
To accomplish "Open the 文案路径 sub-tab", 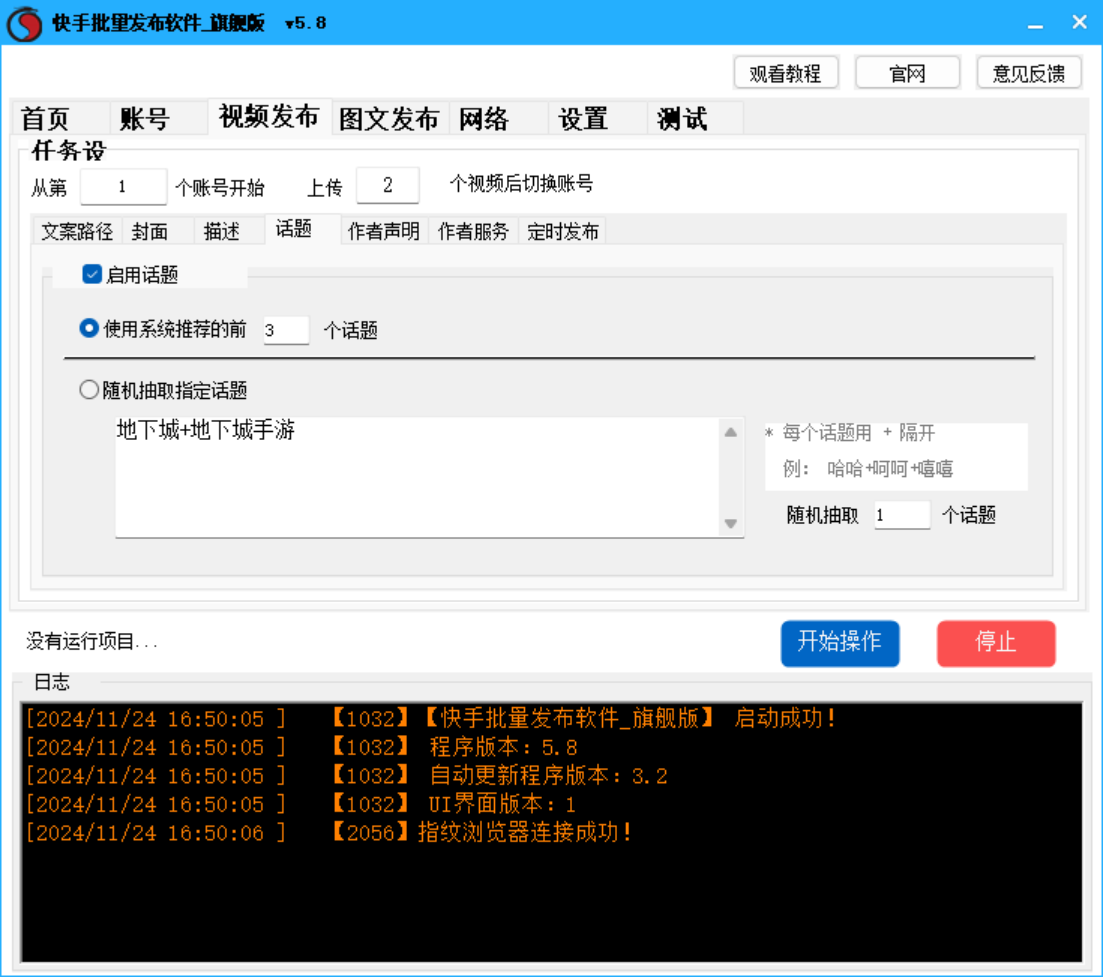I will 77,231.
